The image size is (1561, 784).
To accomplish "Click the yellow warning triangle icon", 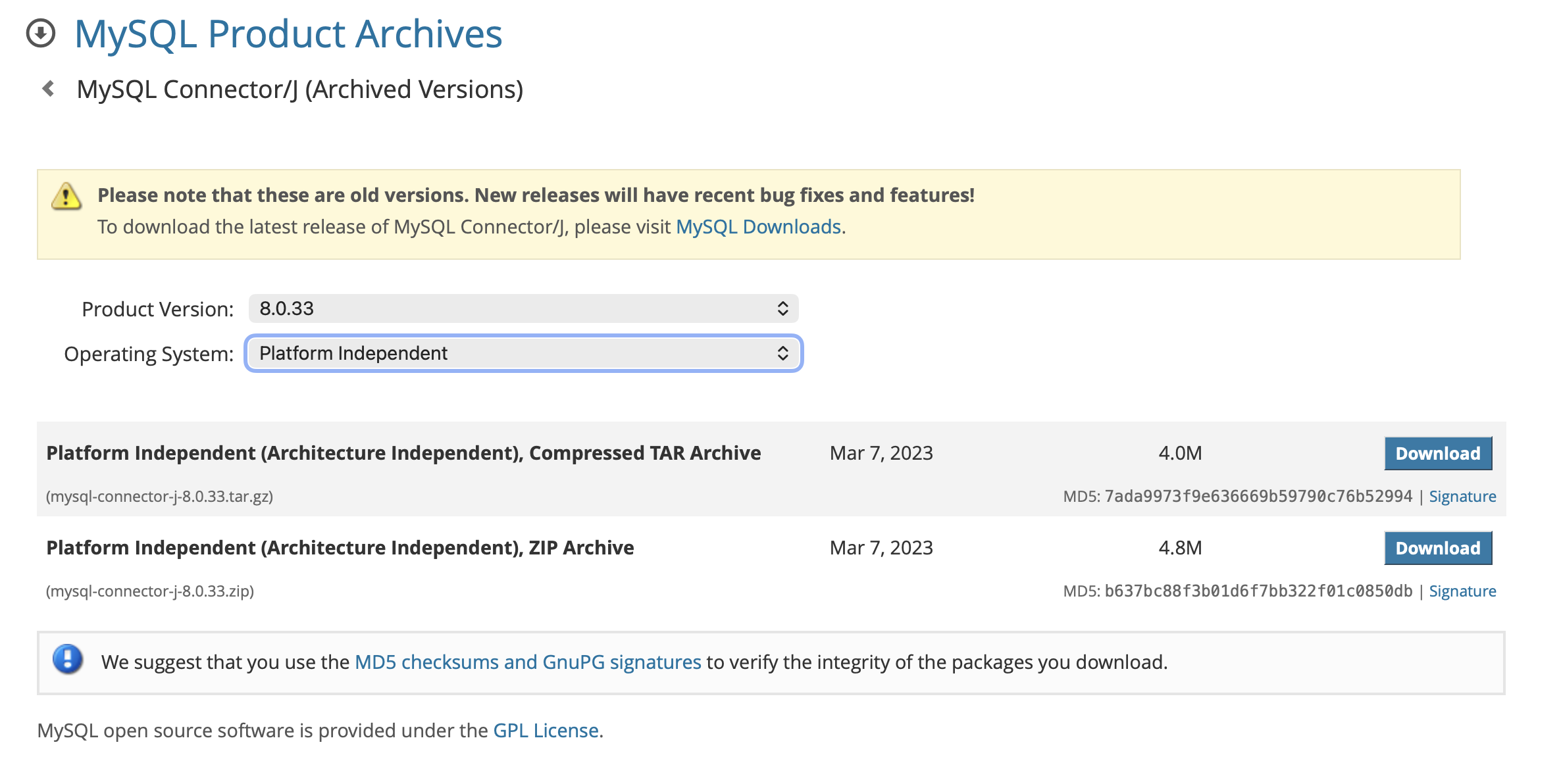I will pyautogui.click(x=66, y=197).
